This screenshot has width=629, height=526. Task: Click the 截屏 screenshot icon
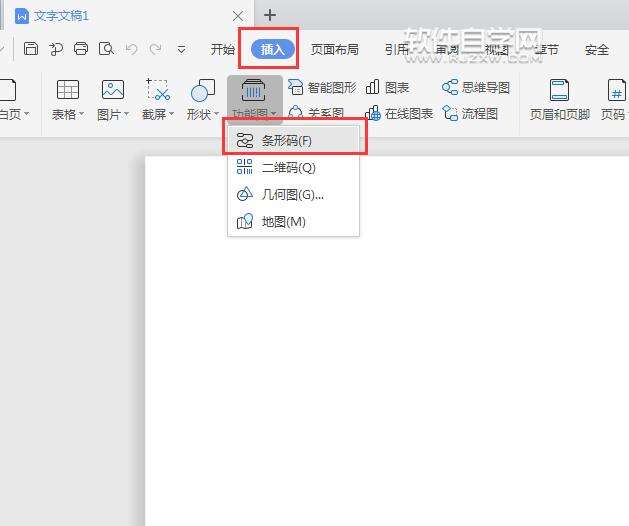[158, 89]
